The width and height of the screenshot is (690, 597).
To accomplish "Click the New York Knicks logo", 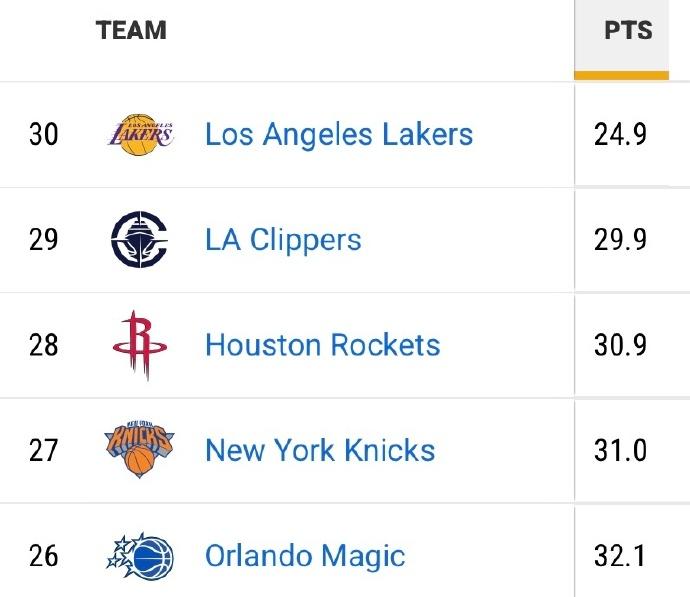I will point(140,450).
